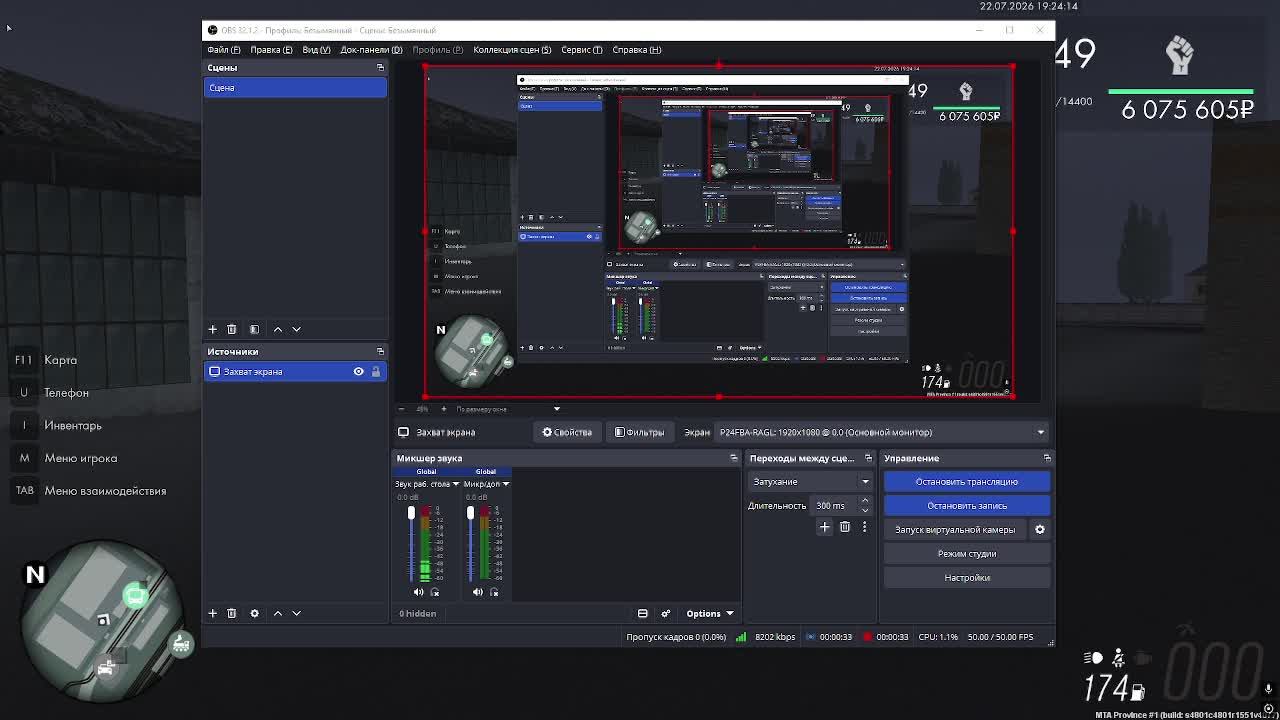Mute desktop audio speaker icon
Screen dimensions: 1280x720
pos(418,592)
